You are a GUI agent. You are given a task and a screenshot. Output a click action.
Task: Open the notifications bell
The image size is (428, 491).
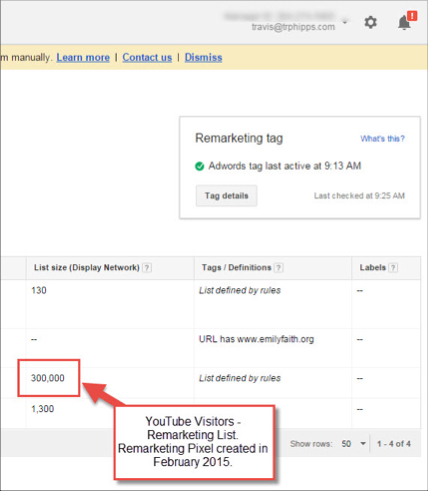[404, 23]
